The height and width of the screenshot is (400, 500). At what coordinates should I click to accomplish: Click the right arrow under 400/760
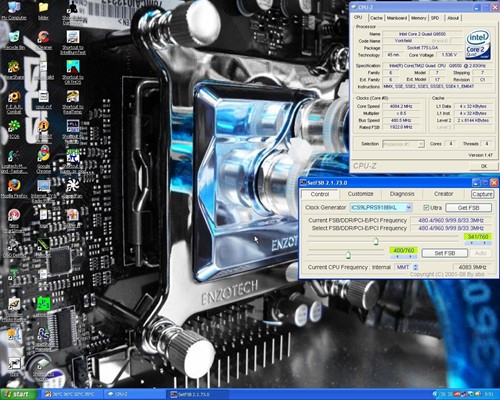click(410, 256)
